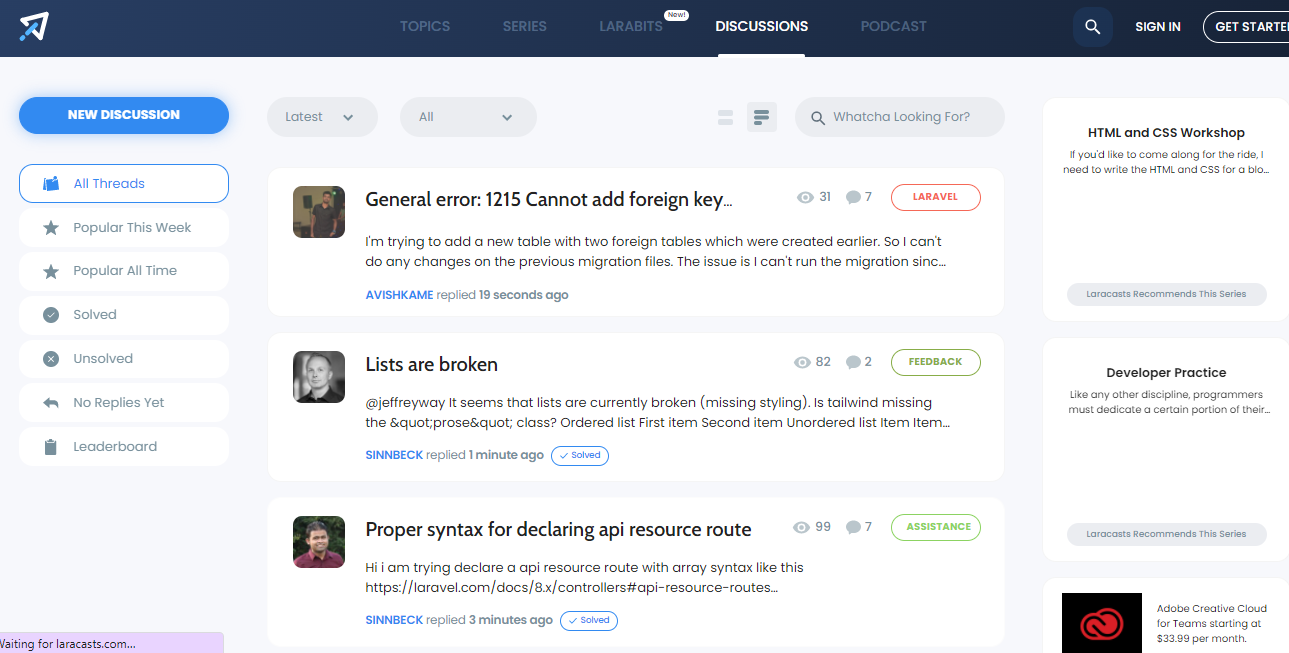The height and width of the screenshot is (653, 1289).
Task: Filter by the Laravel channel tag
Action: tap(935, 197)
